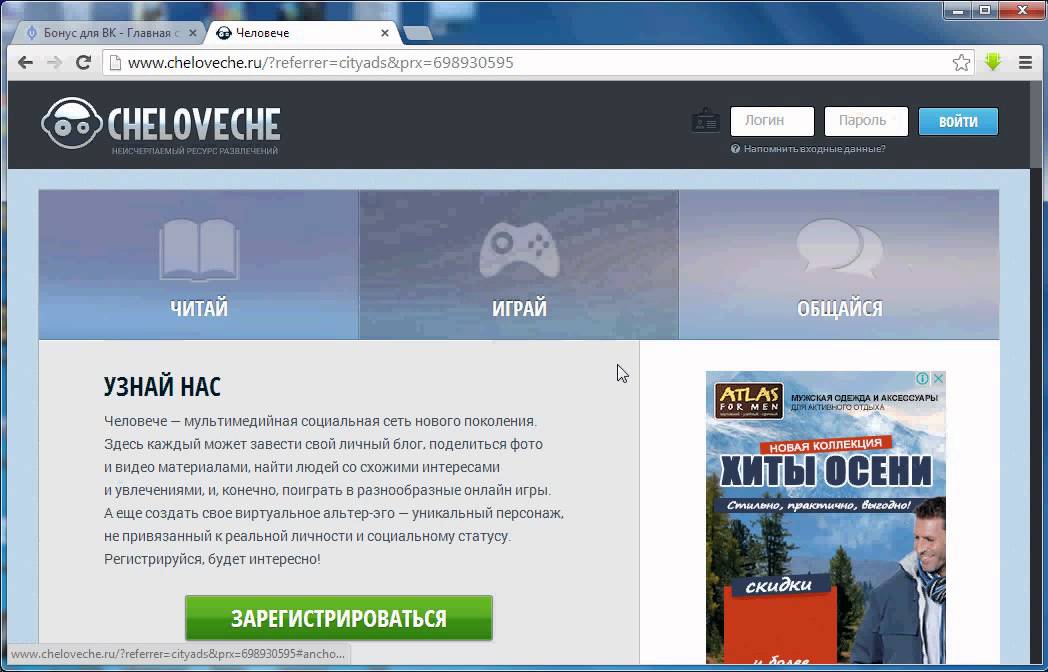Click the gamepad icon

(519, 251)
